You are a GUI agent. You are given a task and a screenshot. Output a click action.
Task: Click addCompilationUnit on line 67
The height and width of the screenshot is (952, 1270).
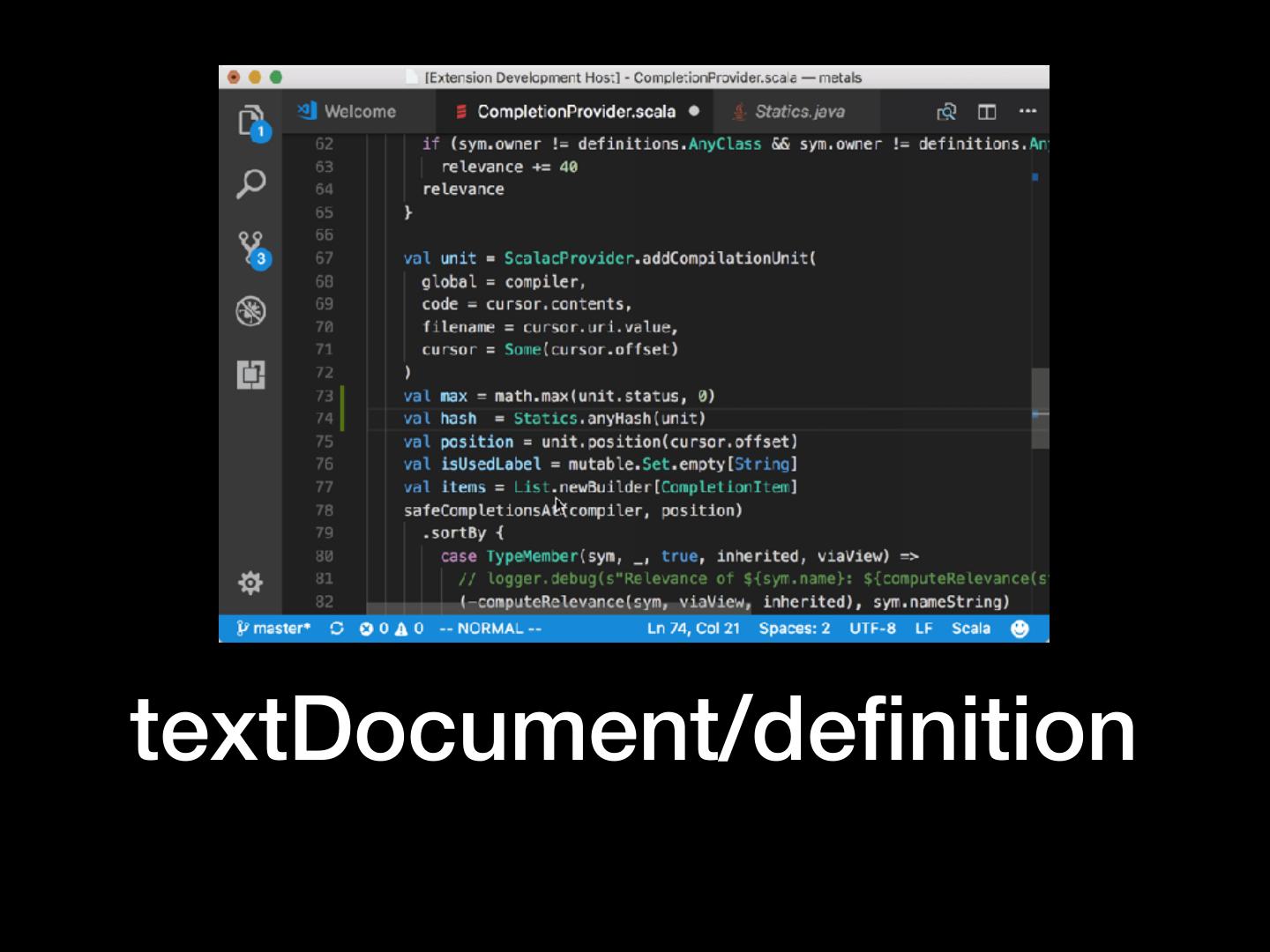point(725,258)
